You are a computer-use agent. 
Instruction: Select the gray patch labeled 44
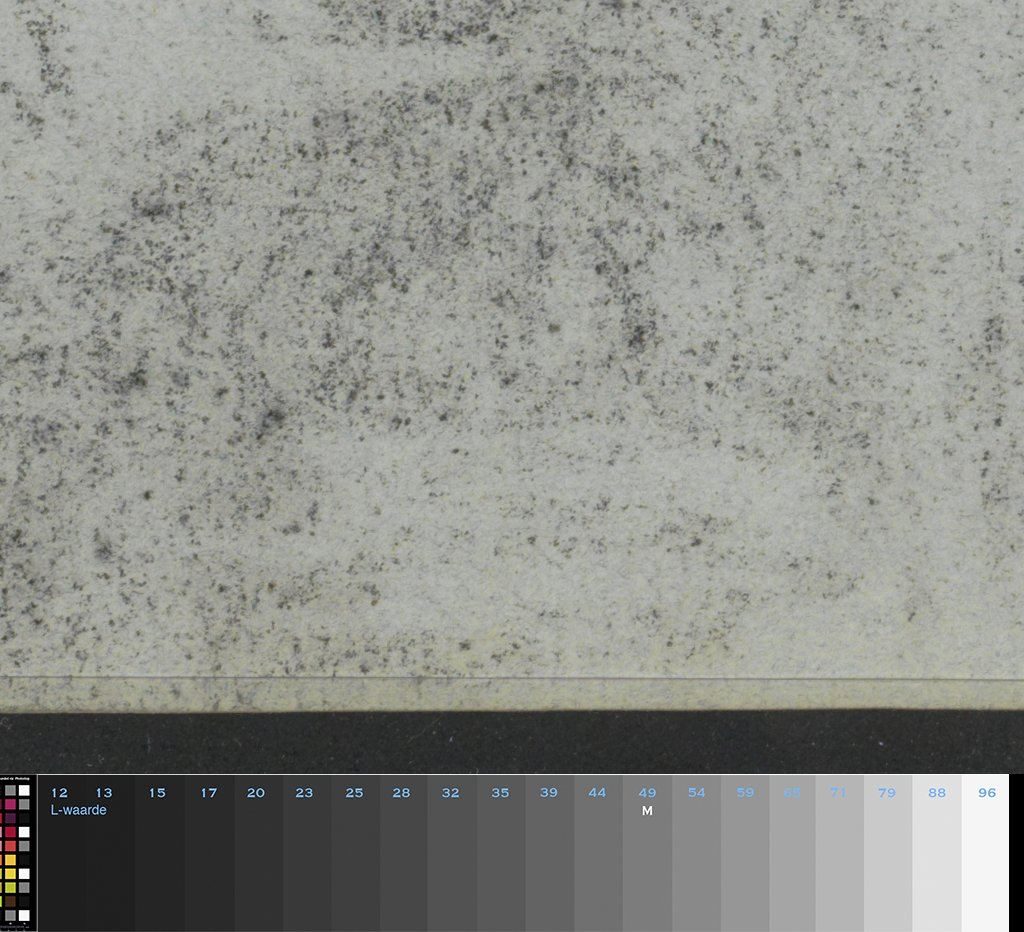click(597, 860)
